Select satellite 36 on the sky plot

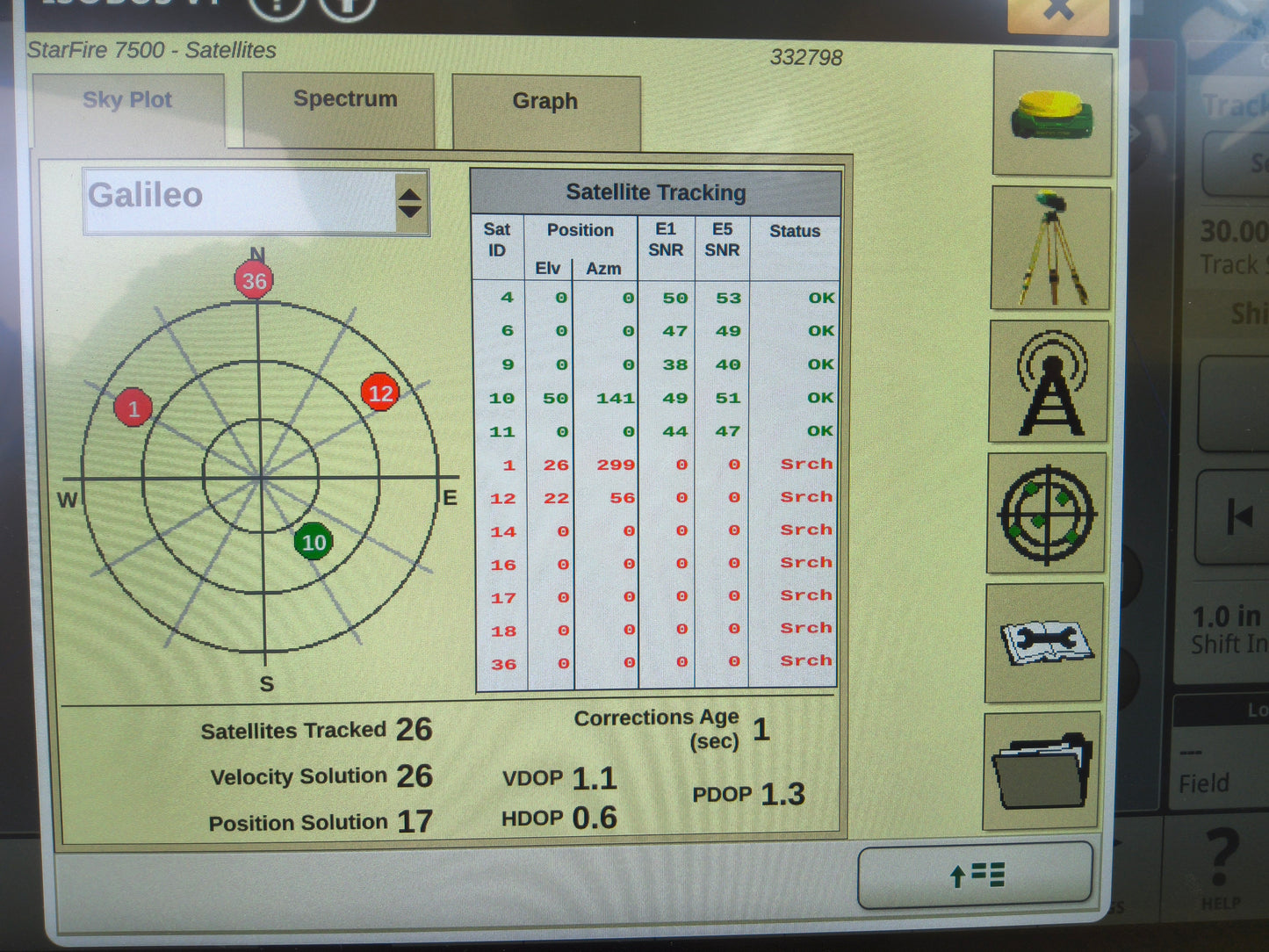[254, 281]
